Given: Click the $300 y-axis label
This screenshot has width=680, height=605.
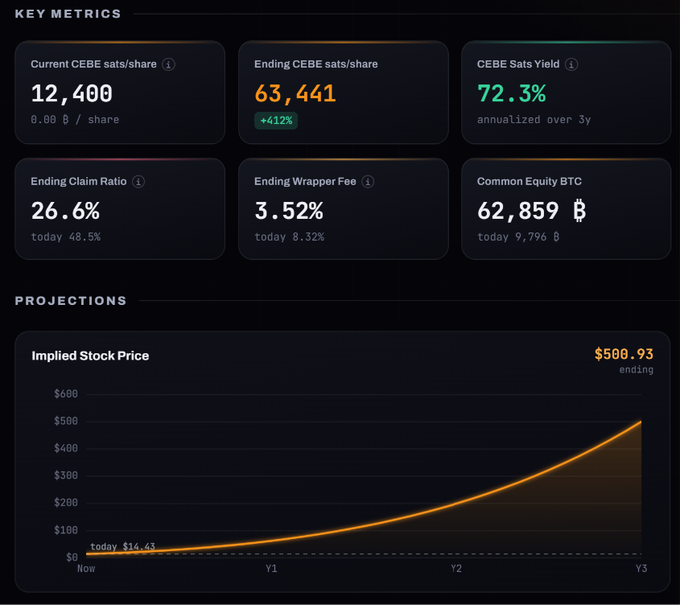Looking at the screenshot, I should 66,476.
